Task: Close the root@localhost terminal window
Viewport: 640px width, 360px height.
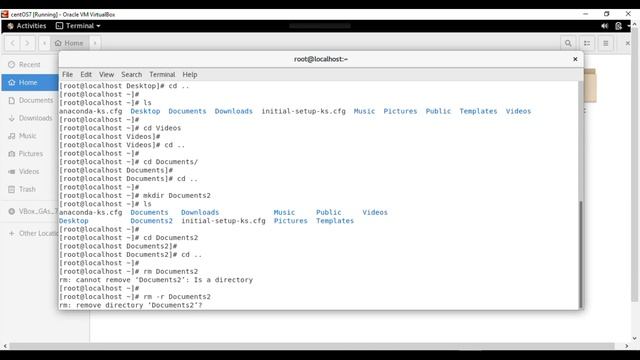Action: [575, 59]
